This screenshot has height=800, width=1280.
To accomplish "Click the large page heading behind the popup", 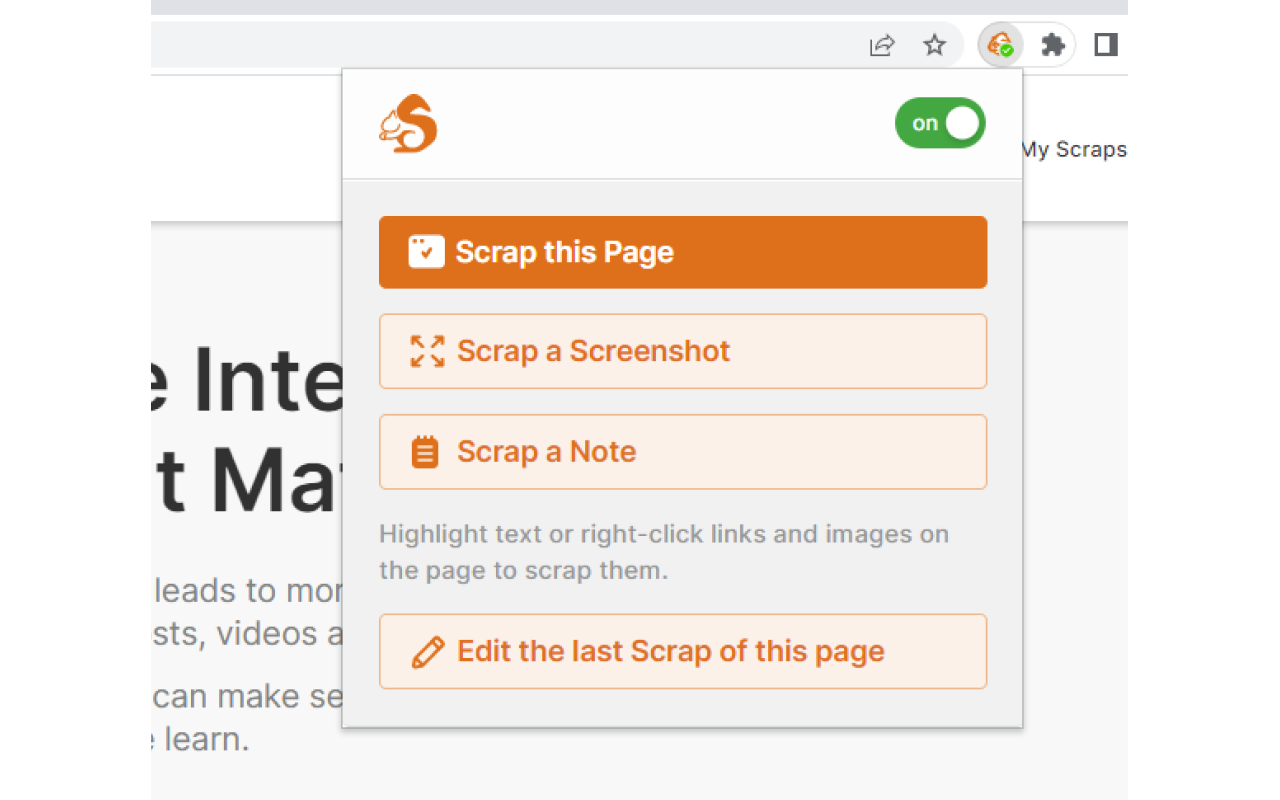I will point(250,430).
